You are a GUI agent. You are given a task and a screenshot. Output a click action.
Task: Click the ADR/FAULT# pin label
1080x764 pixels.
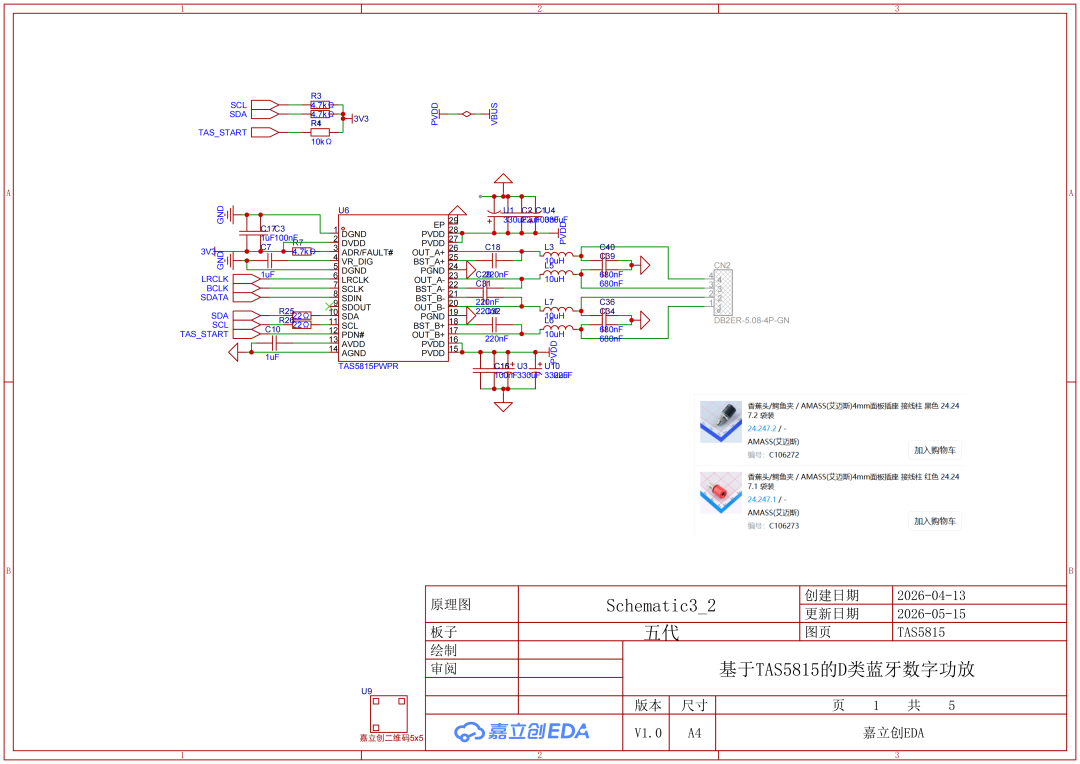[367, 252]
